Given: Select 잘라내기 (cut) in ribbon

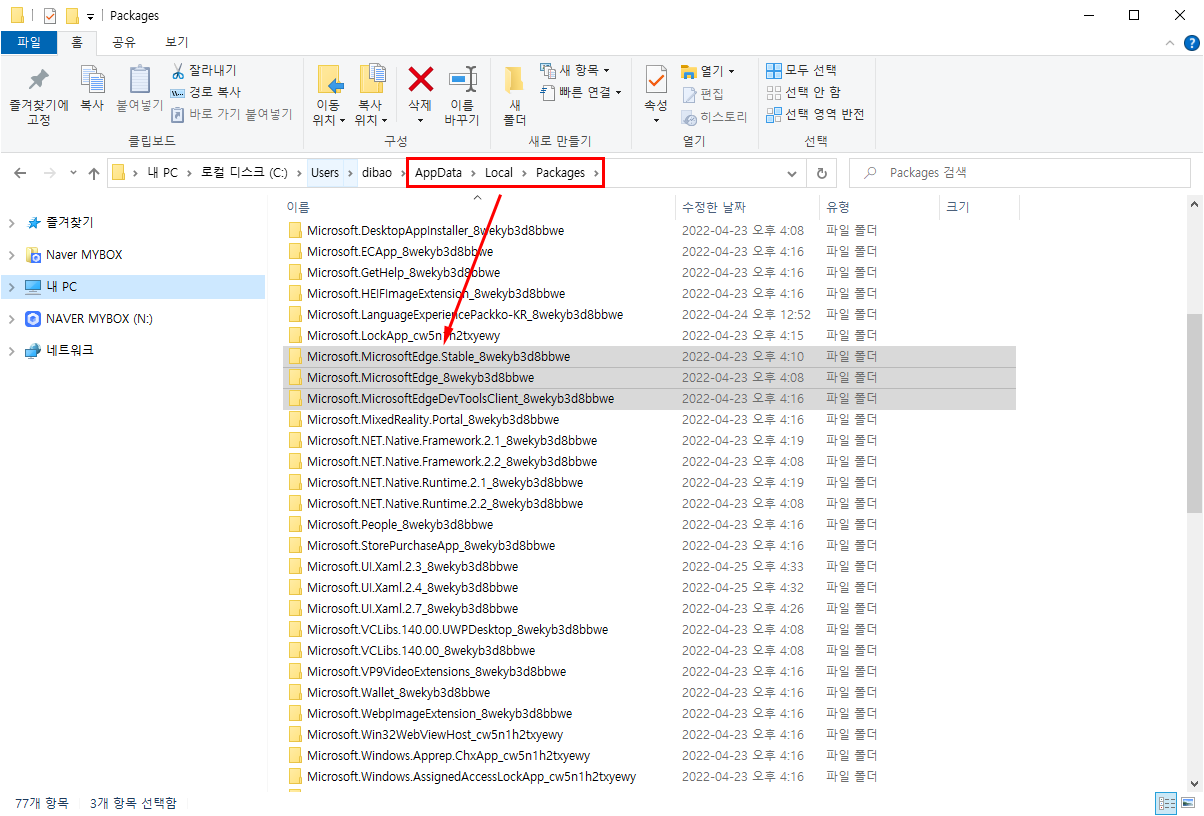Looking at the screenshot, I should pos(204,70).
